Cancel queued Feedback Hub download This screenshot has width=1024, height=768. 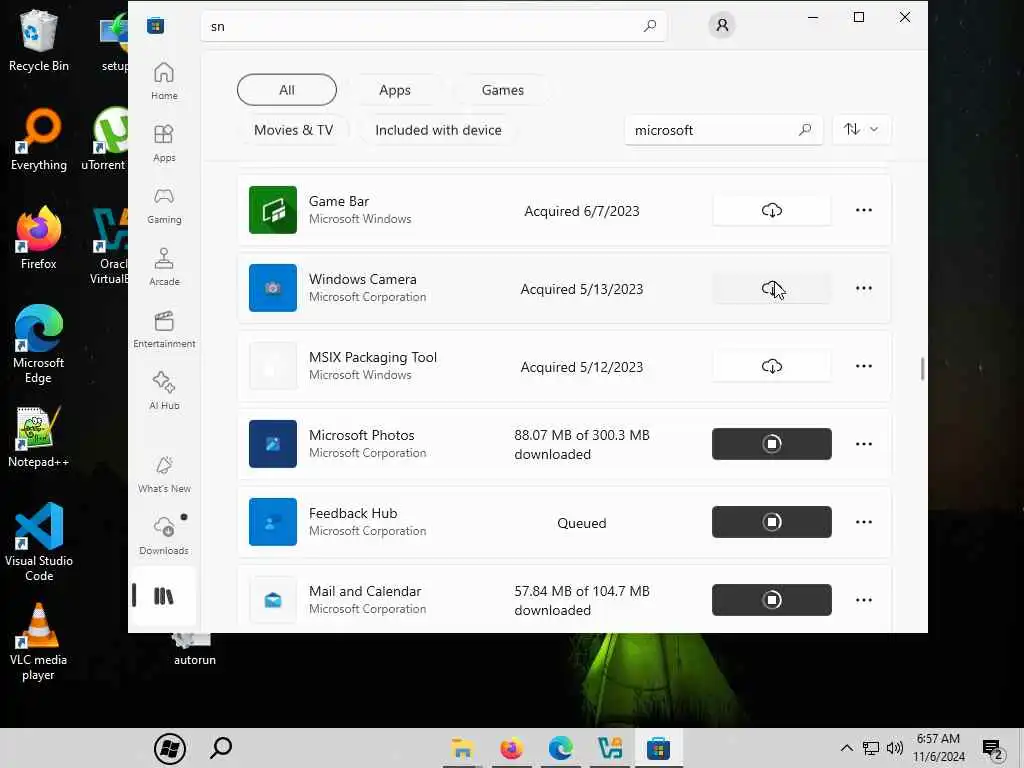click(771, 522)
